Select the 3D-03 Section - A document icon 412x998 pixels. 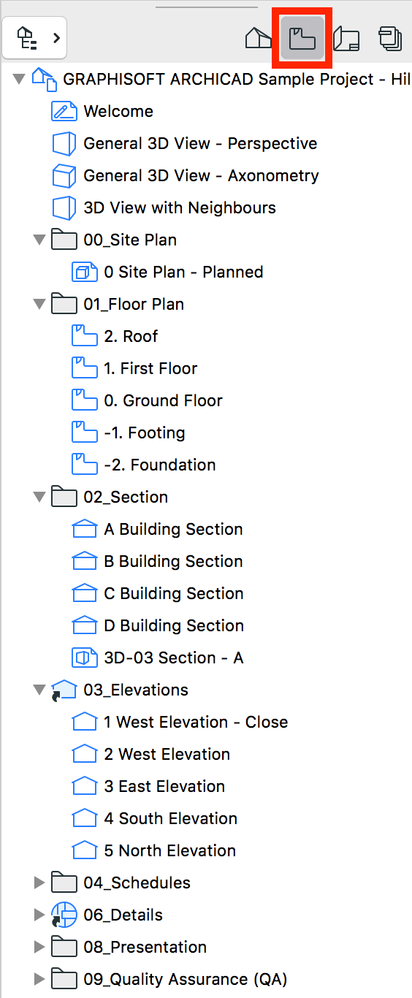pyautogui.click(x=85, y=657)
